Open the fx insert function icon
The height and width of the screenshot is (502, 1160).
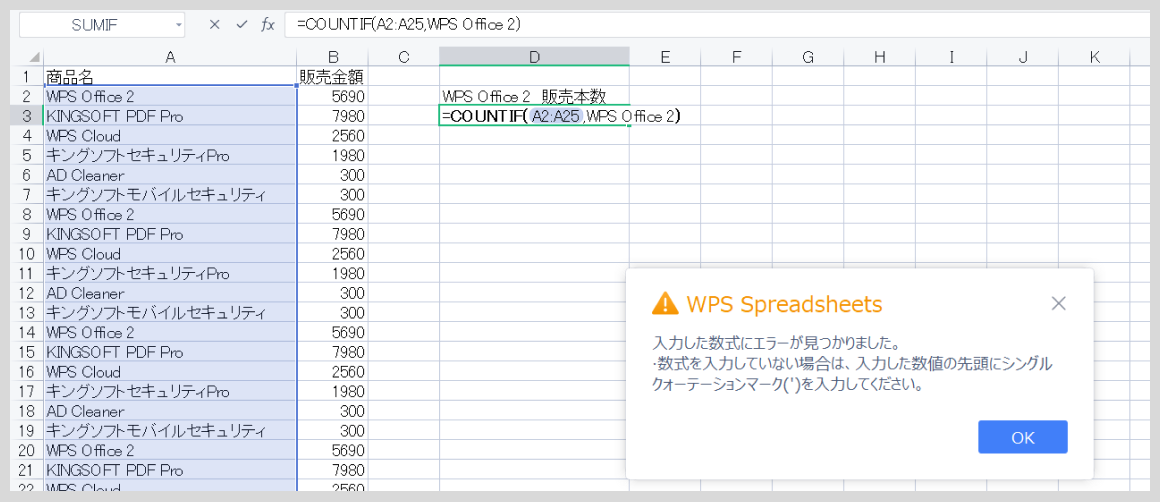pyautogui.click(x=268, y=24)
